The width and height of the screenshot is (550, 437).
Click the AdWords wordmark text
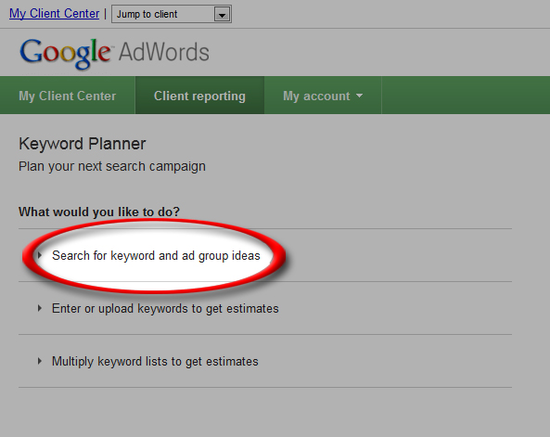click(164, 52)
